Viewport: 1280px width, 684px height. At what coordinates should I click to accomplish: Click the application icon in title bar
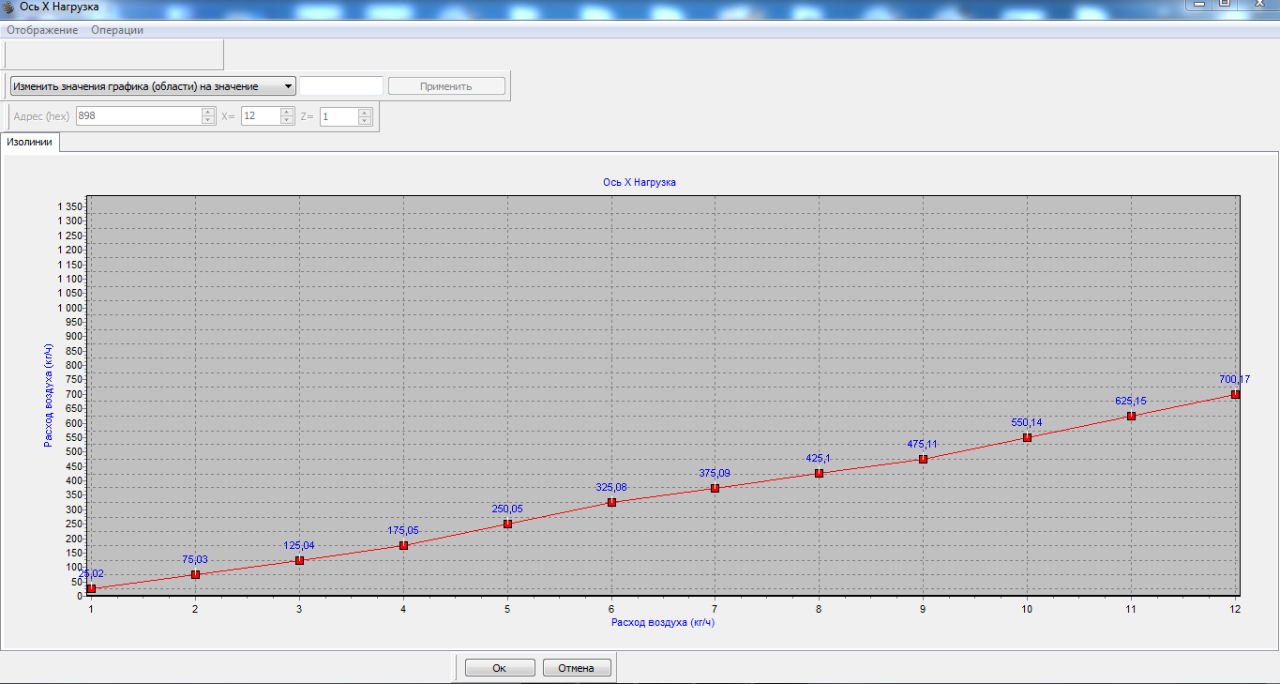9,7
